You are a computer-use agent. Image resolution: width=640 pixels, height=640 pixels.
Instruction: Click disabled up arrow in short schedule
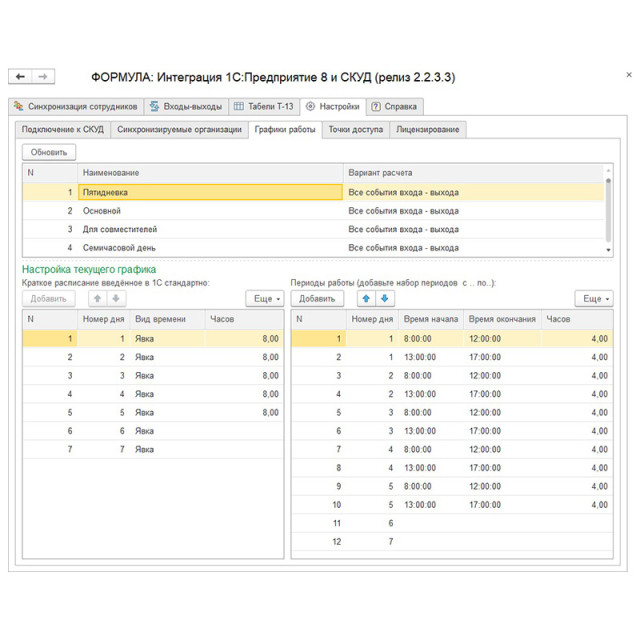pyautogui.click(x=98, y=298)
